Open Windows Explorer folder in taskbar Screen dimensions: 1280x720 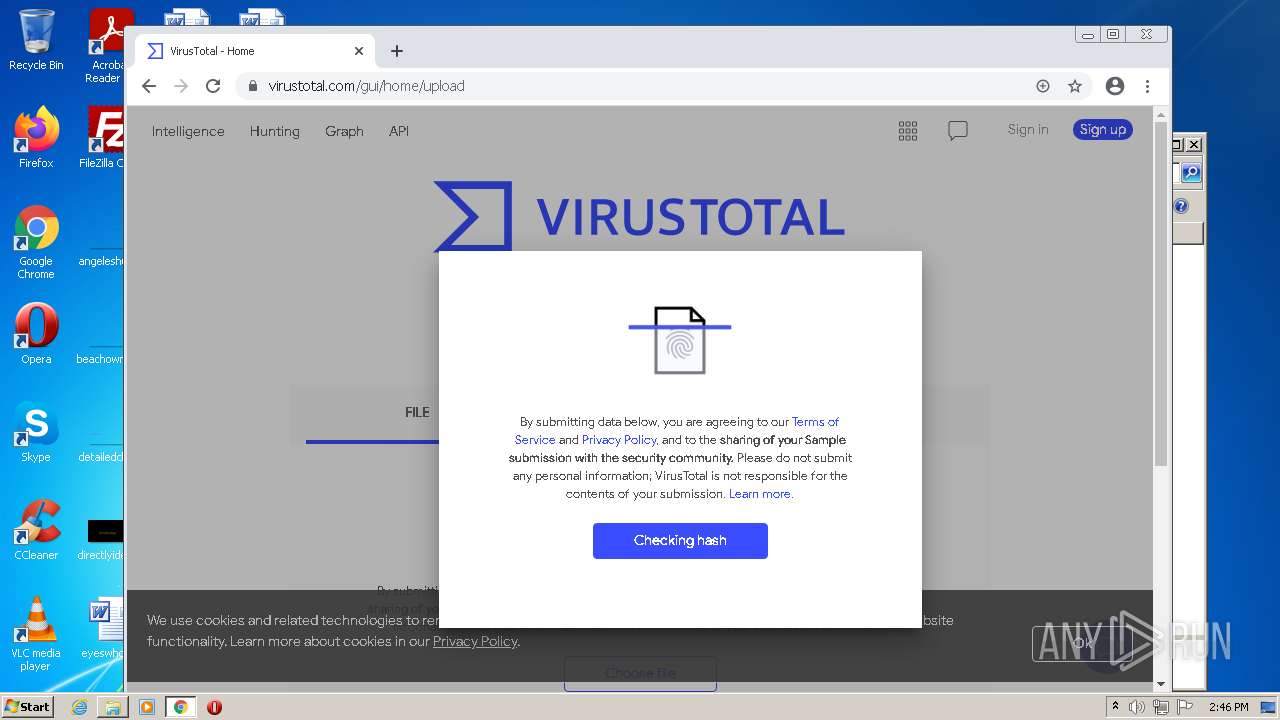point(113,707)
